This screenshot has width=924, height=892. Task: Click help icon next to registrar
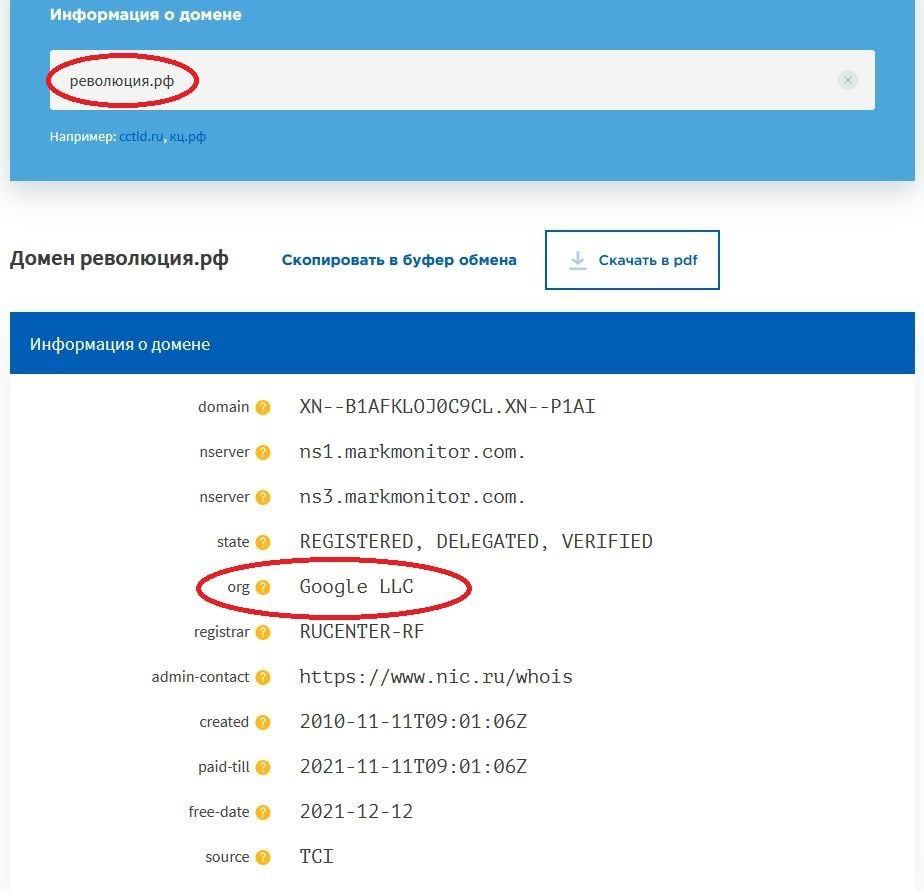click(263, 632)
